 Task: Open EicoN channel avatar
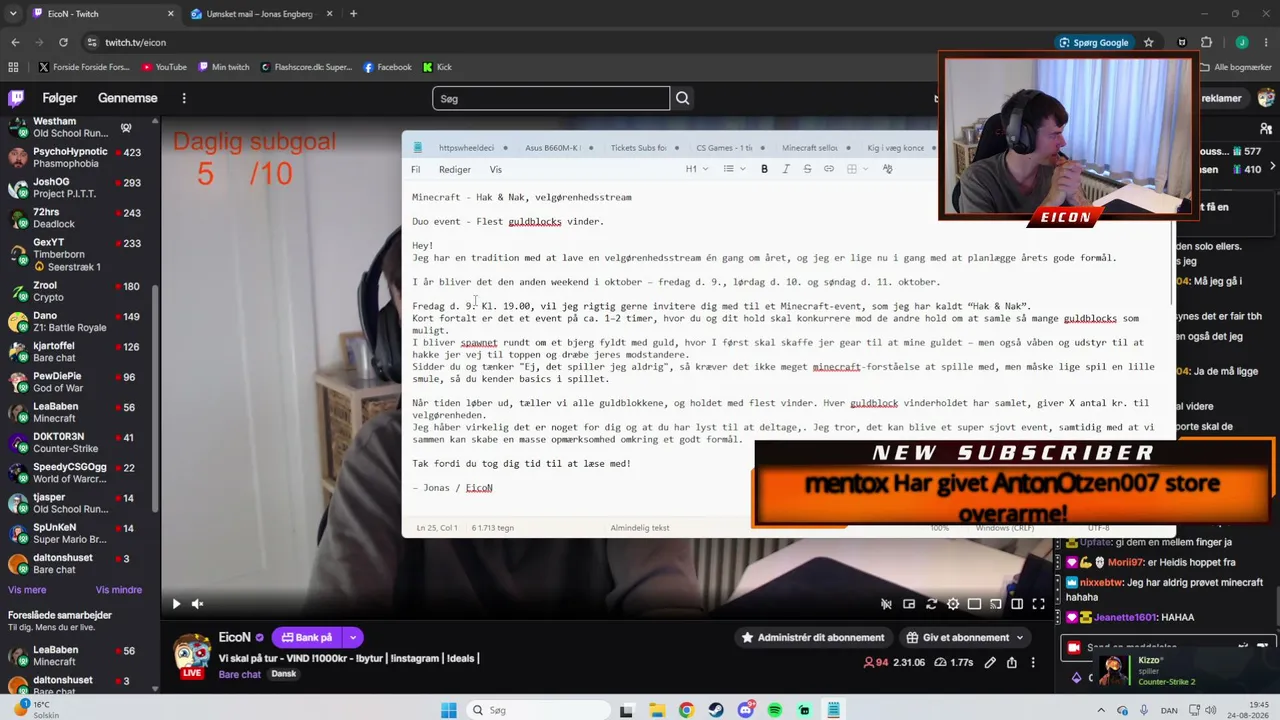pyautogui.click(x=192, y=655)
